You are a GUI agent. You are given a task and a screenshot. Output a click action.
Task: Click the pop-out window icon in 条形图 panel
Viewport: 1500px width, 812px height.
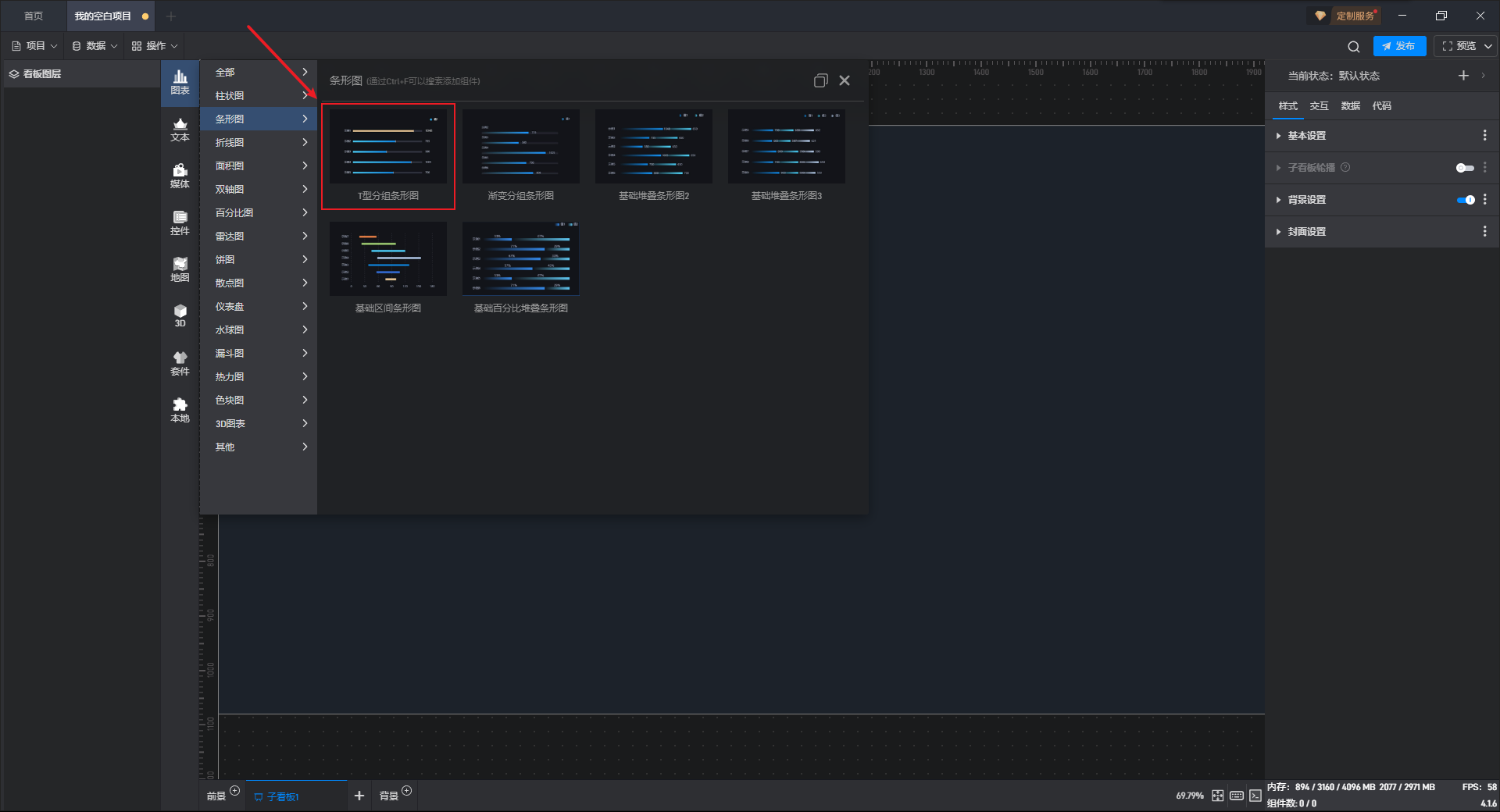click(x=820, y=80)
